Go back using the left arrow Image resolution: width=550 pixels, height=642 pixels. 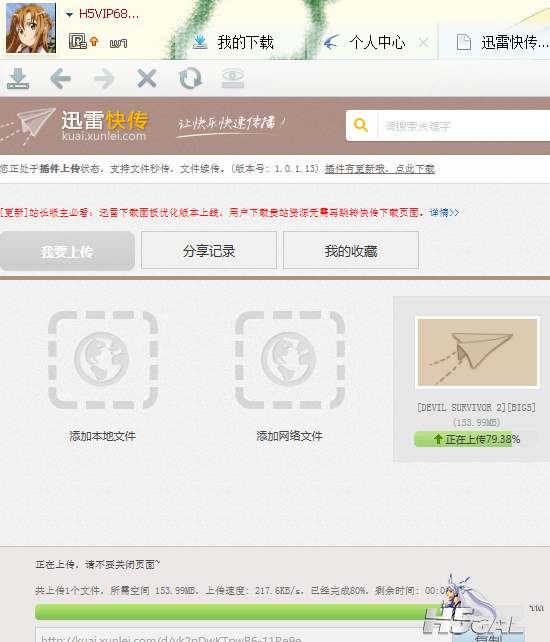tap(61, 78)
